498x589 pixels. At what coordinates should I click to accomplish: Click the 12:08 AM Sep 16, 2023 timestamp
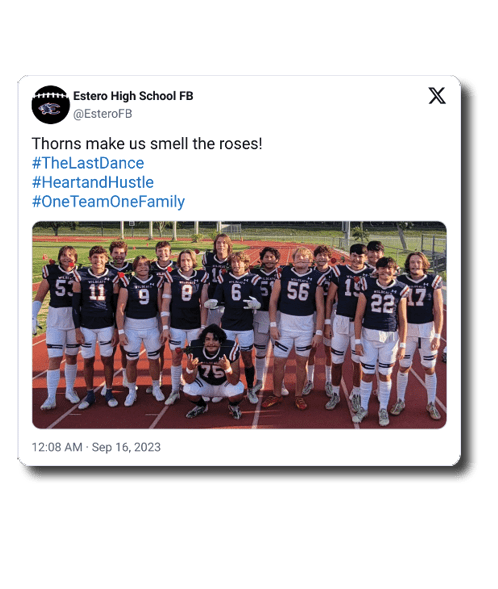[96, 447]
